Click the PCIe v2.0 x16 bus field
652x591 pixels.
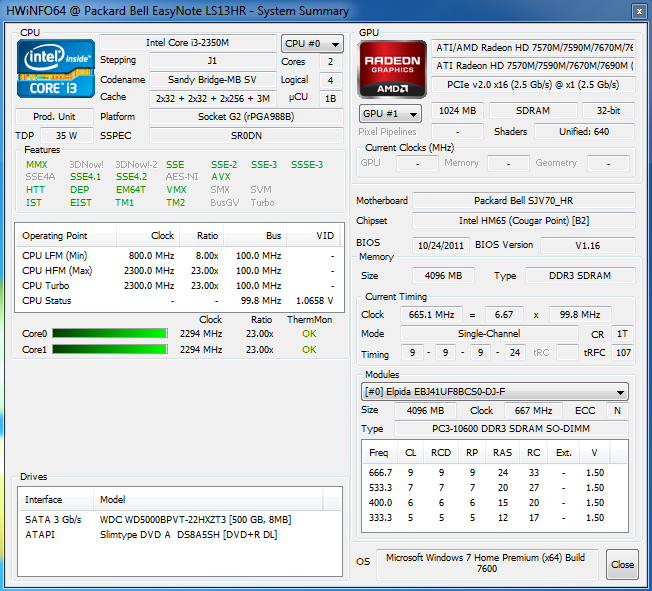coord(533,85)
